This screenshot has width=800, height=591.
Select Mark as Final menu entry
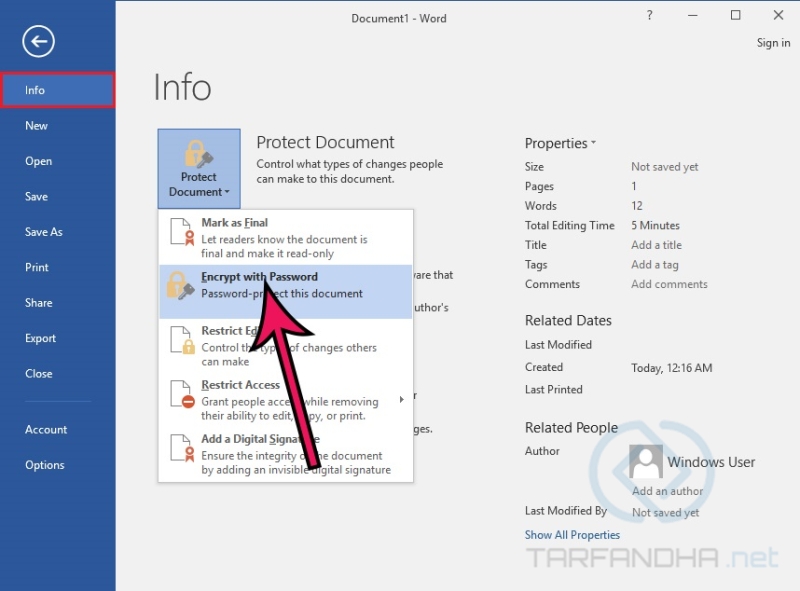click(x=285, y=238)
